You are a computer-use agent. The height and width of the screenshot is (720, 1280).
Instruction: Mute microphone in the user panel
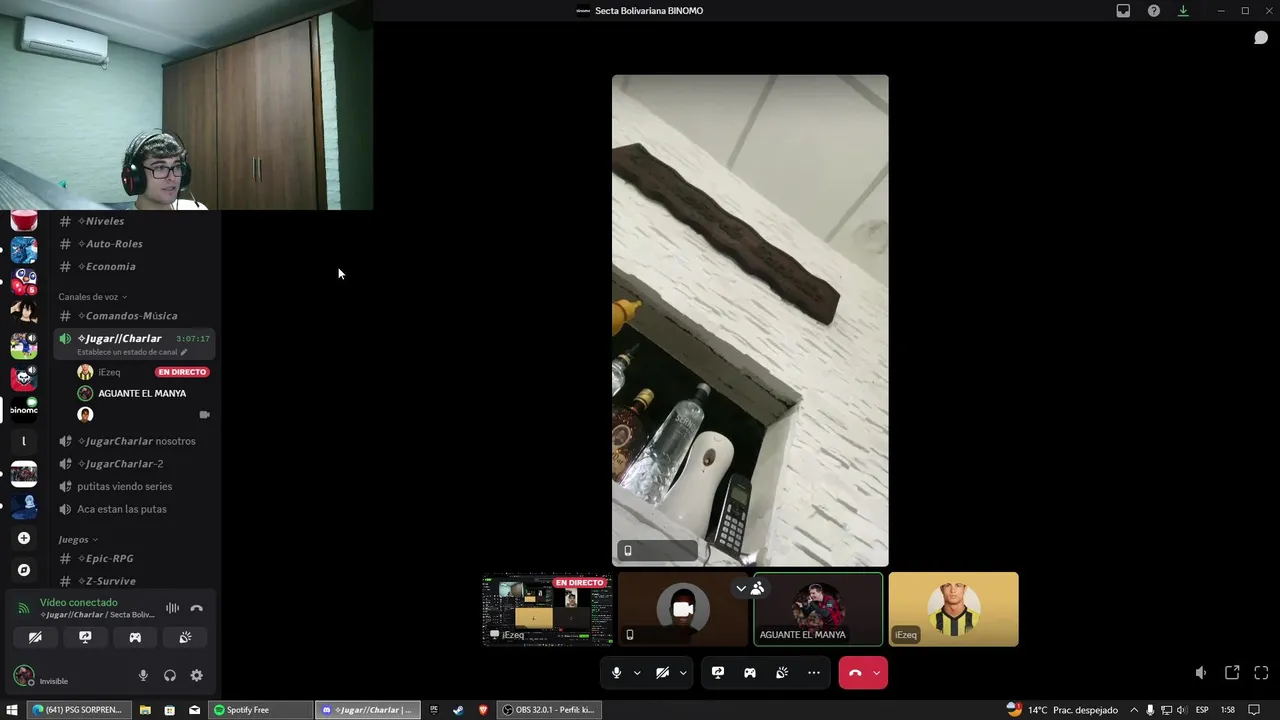click(x=143, y=676)
